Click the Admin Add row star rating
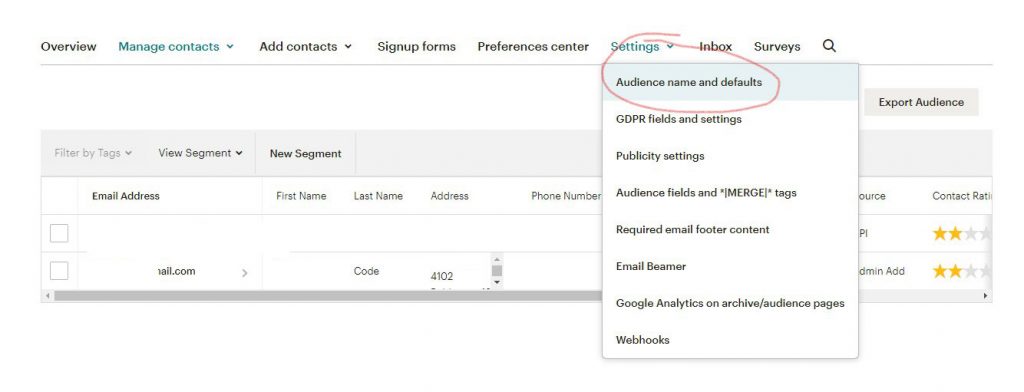The image size is (1024, 392). [x=962, y=271]
